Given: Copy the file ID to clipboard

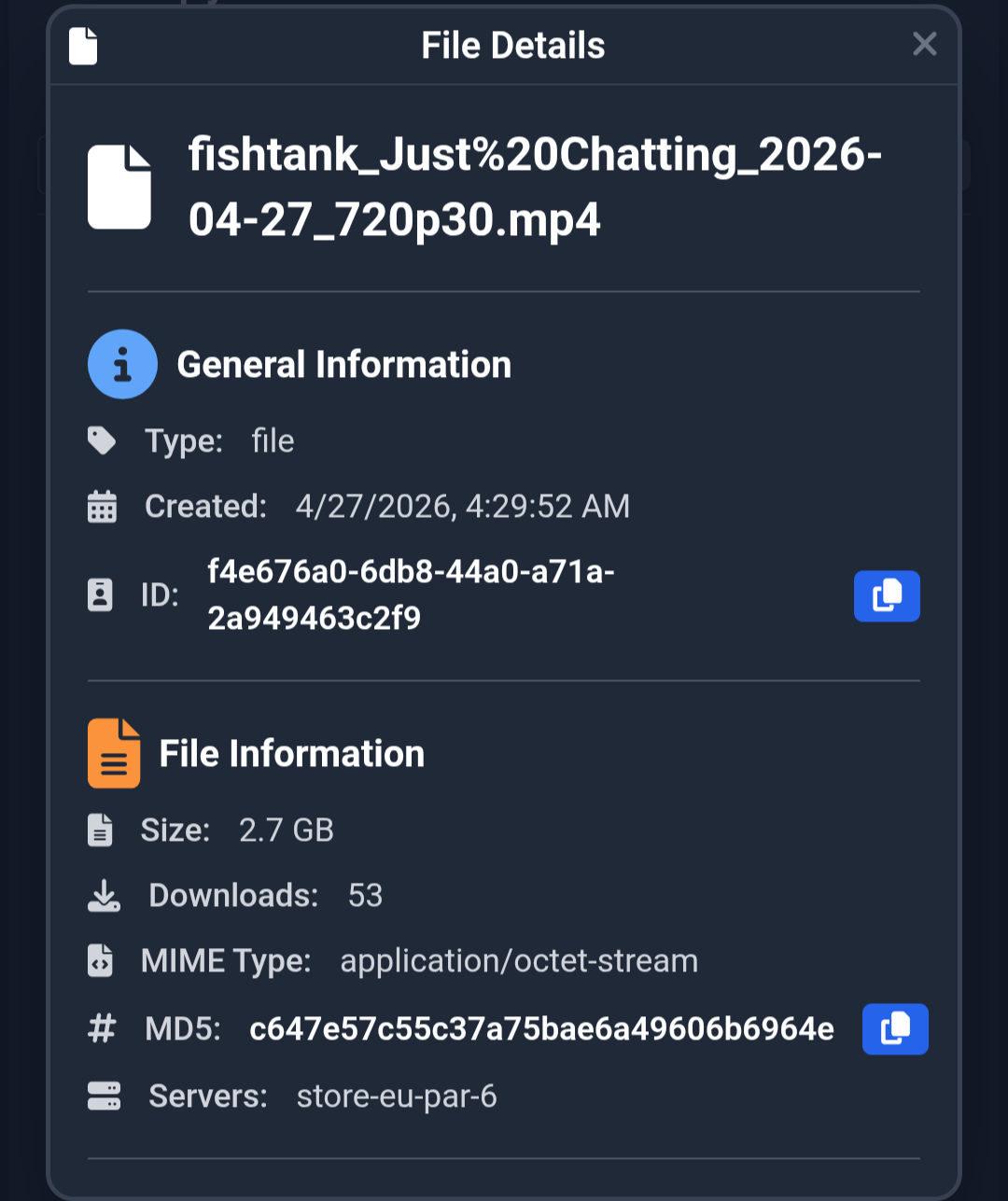Looking at the screenshot, I should pyautogui.click(x=887, y=595).
